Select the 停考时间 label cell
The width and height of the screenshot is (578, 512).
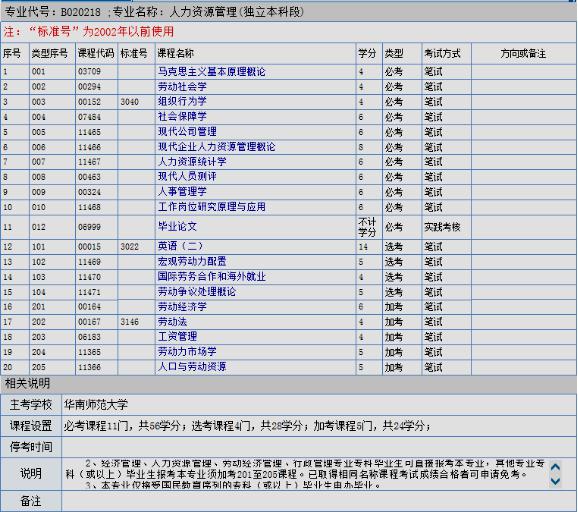point(31,447)
